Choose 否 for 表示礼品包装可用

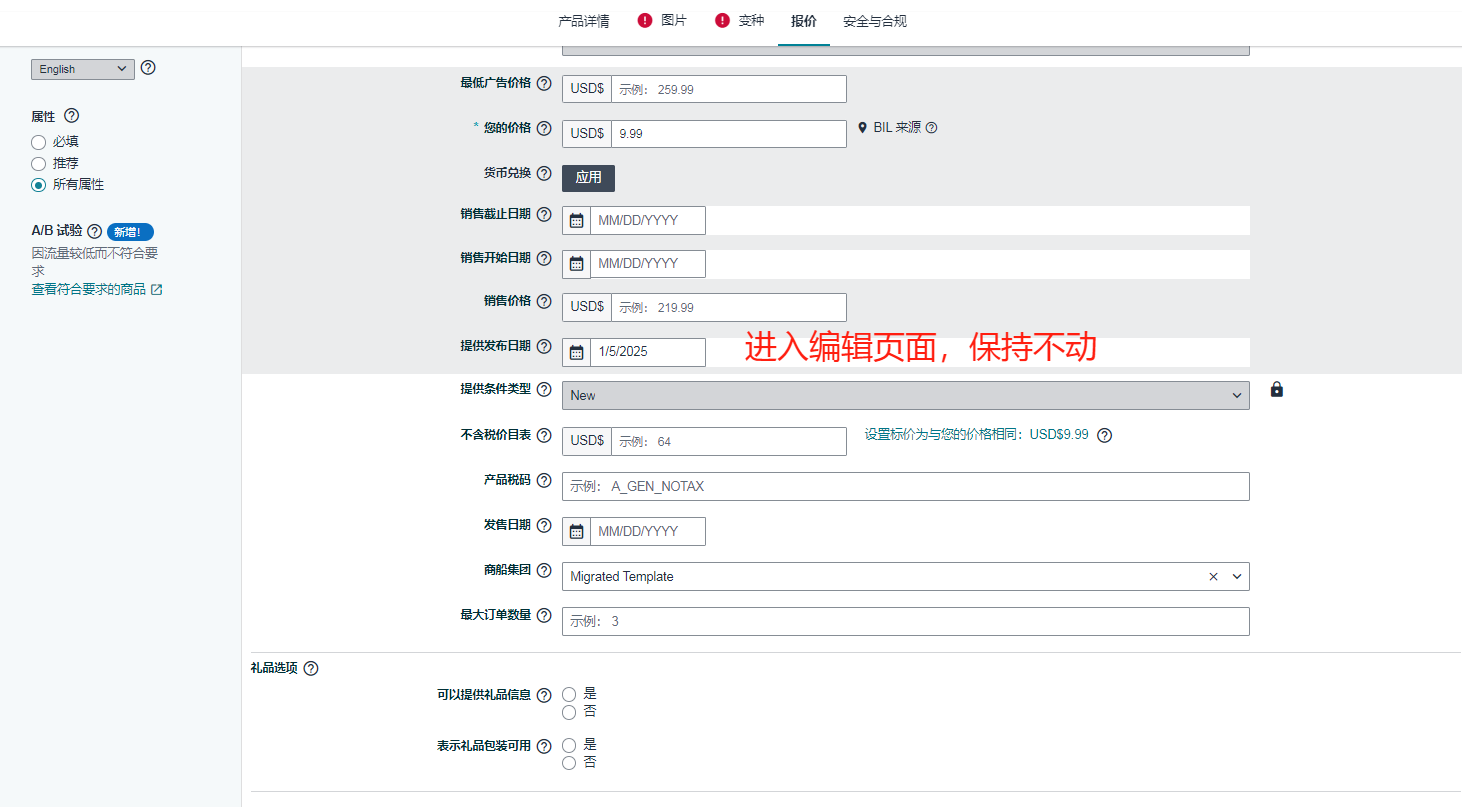point(569,763)
